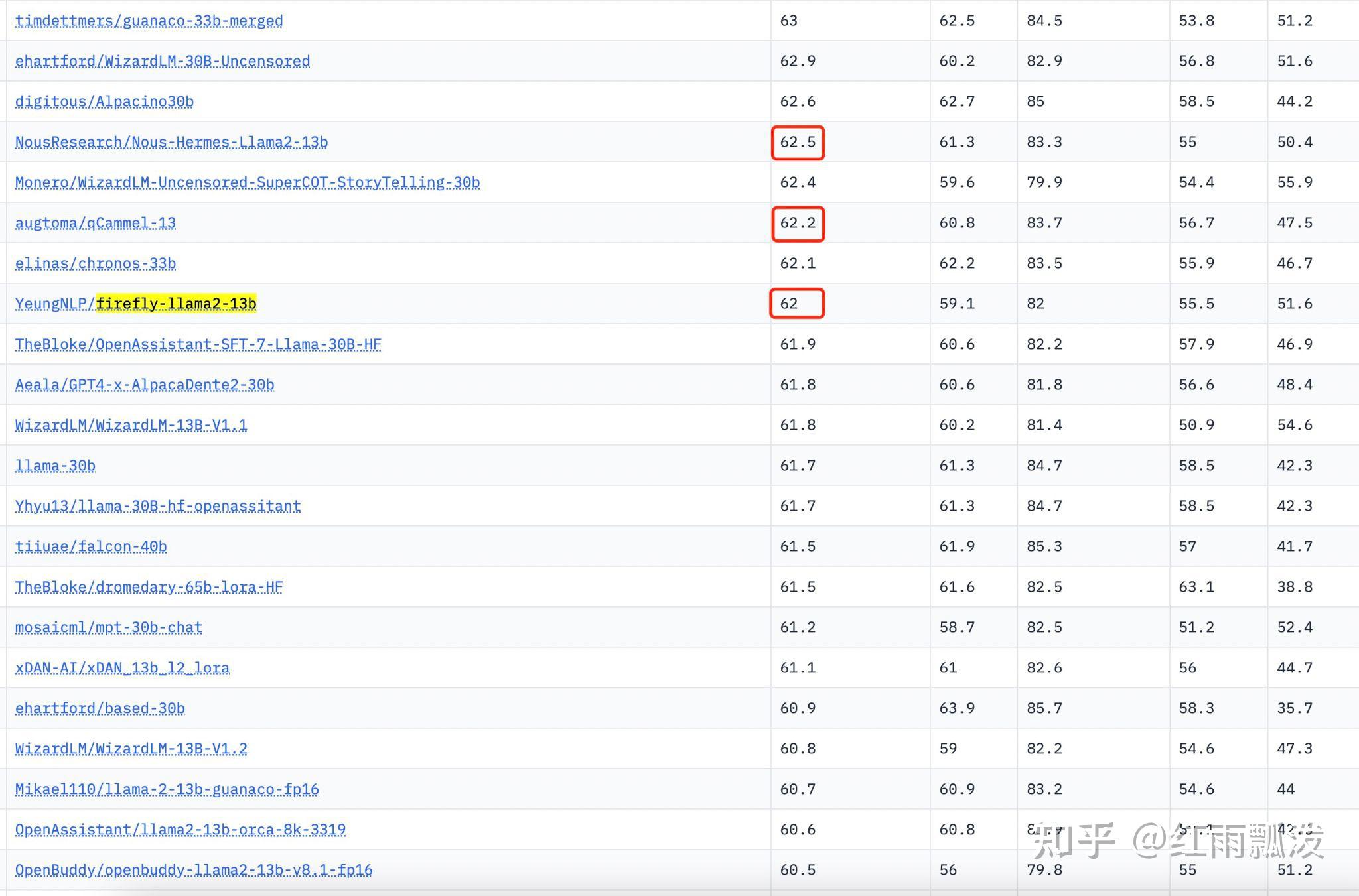The width and height of the screenshot is (1359, 896).
Task: Open ehartford/WizardLM-30B-Uncensored model link
Action: coord(162,61)
